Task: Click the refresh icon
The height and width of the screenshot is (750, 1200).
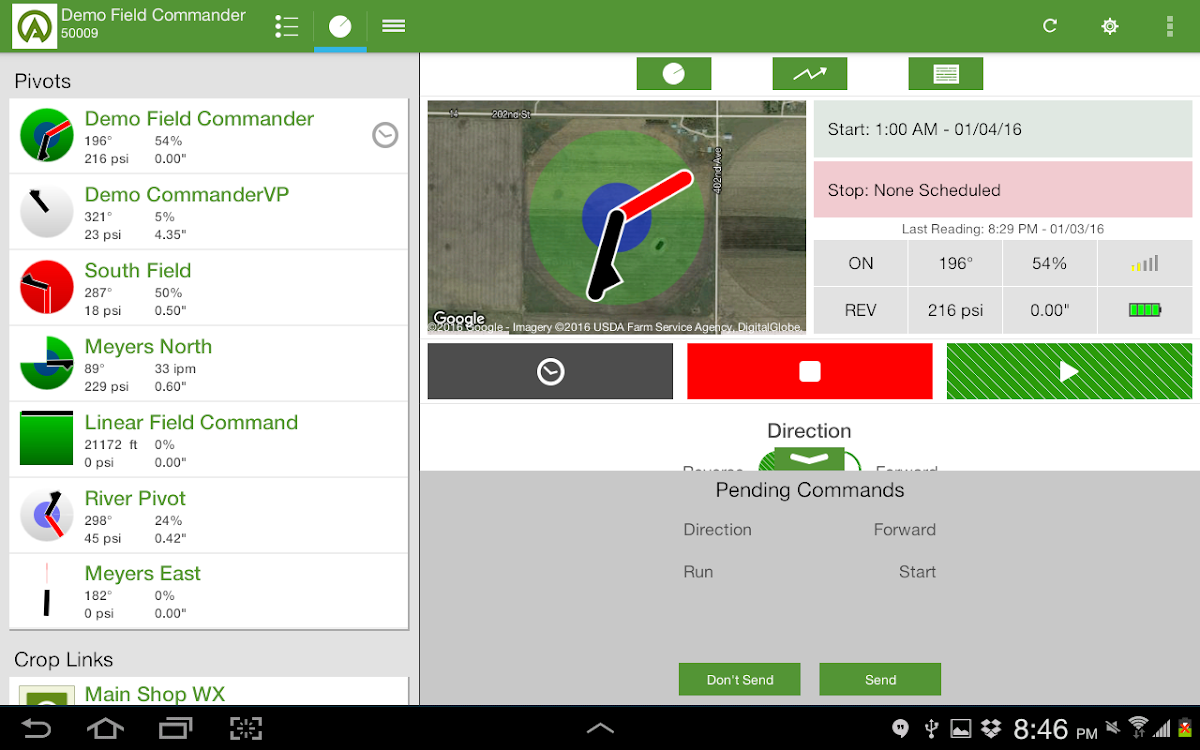Action: pyautogui.click(x=1050, y=27)
